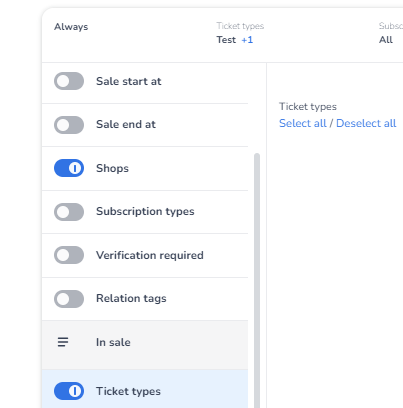Image resolution: width=403 pixels, height=408 pixels.
Task: Click the Test ticket type value
Action: pos(226,40)
